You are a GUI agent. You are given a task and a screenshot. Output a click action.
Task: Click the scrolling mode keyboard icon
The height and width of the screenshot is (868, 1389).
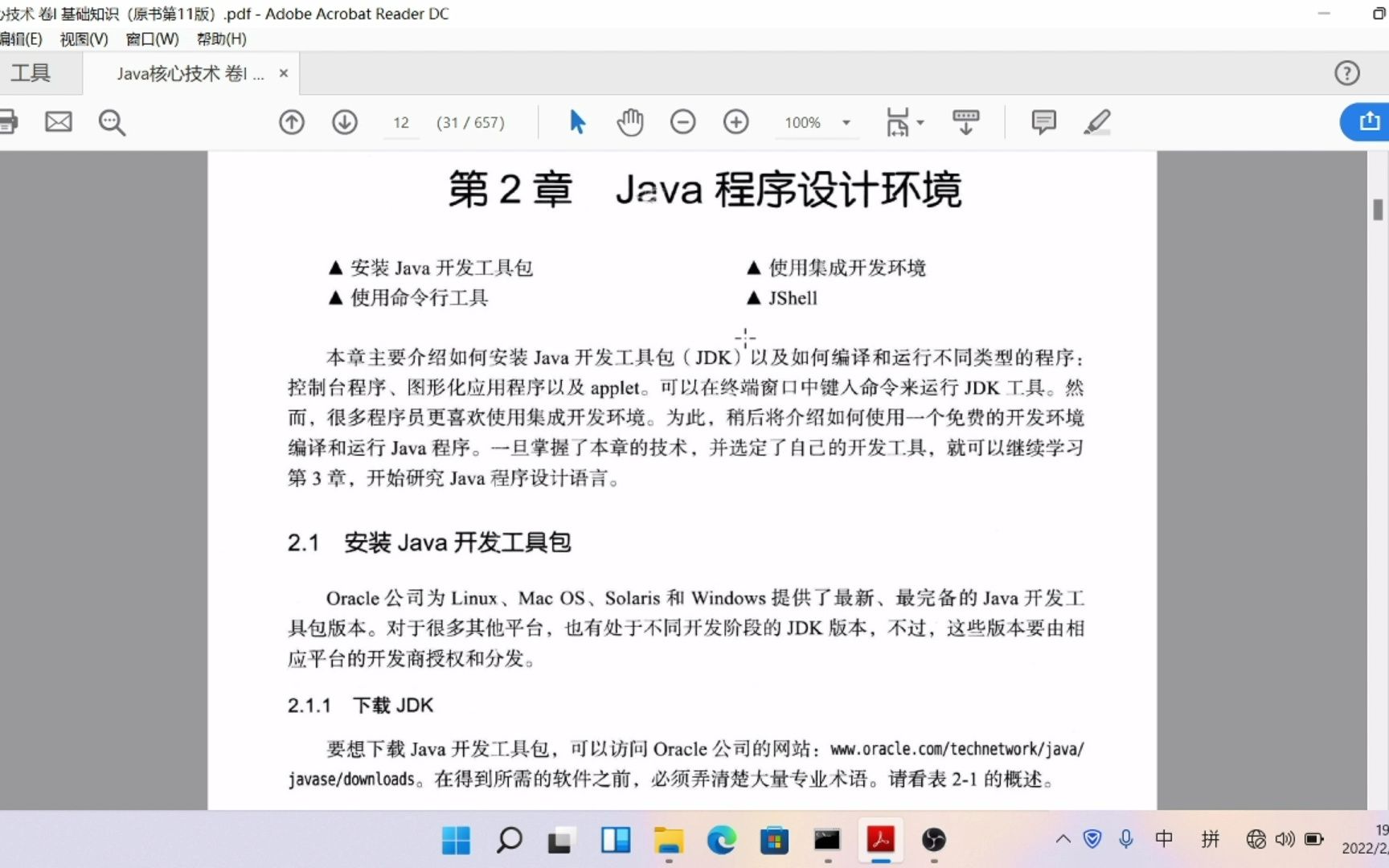tap(965, 122)
